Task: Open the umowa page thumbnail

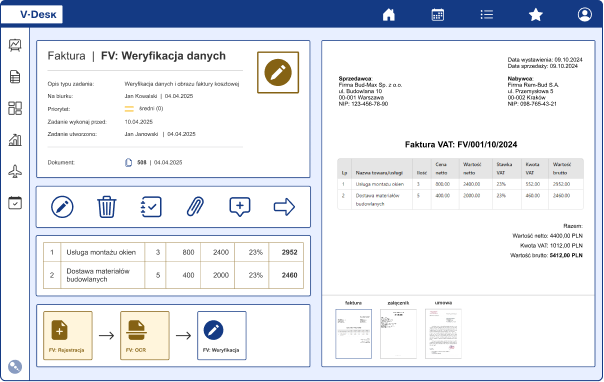Action: (443, 333)
